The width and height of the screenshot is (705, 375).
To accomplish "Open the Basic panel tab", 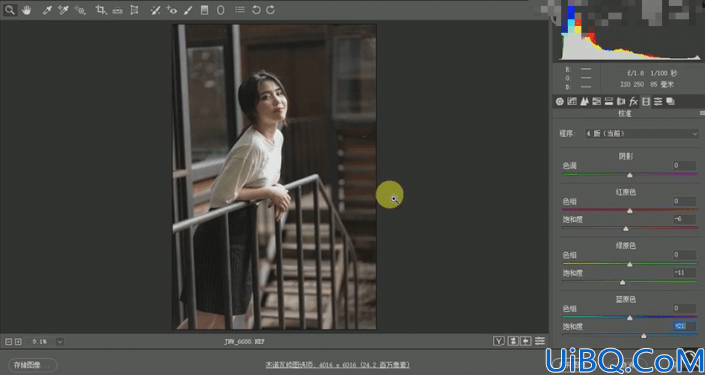I will point(559,102).
